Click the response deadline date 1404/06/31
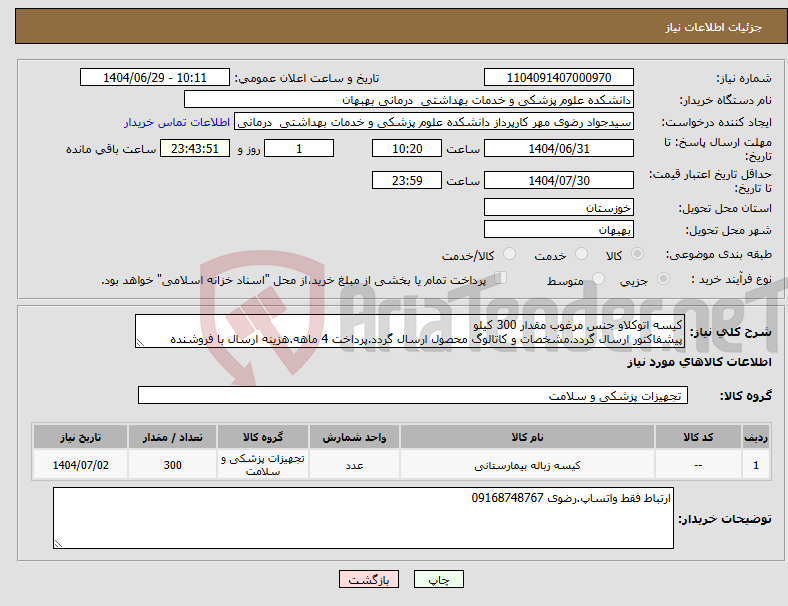788x606 pixels. [x=558, y=148]
